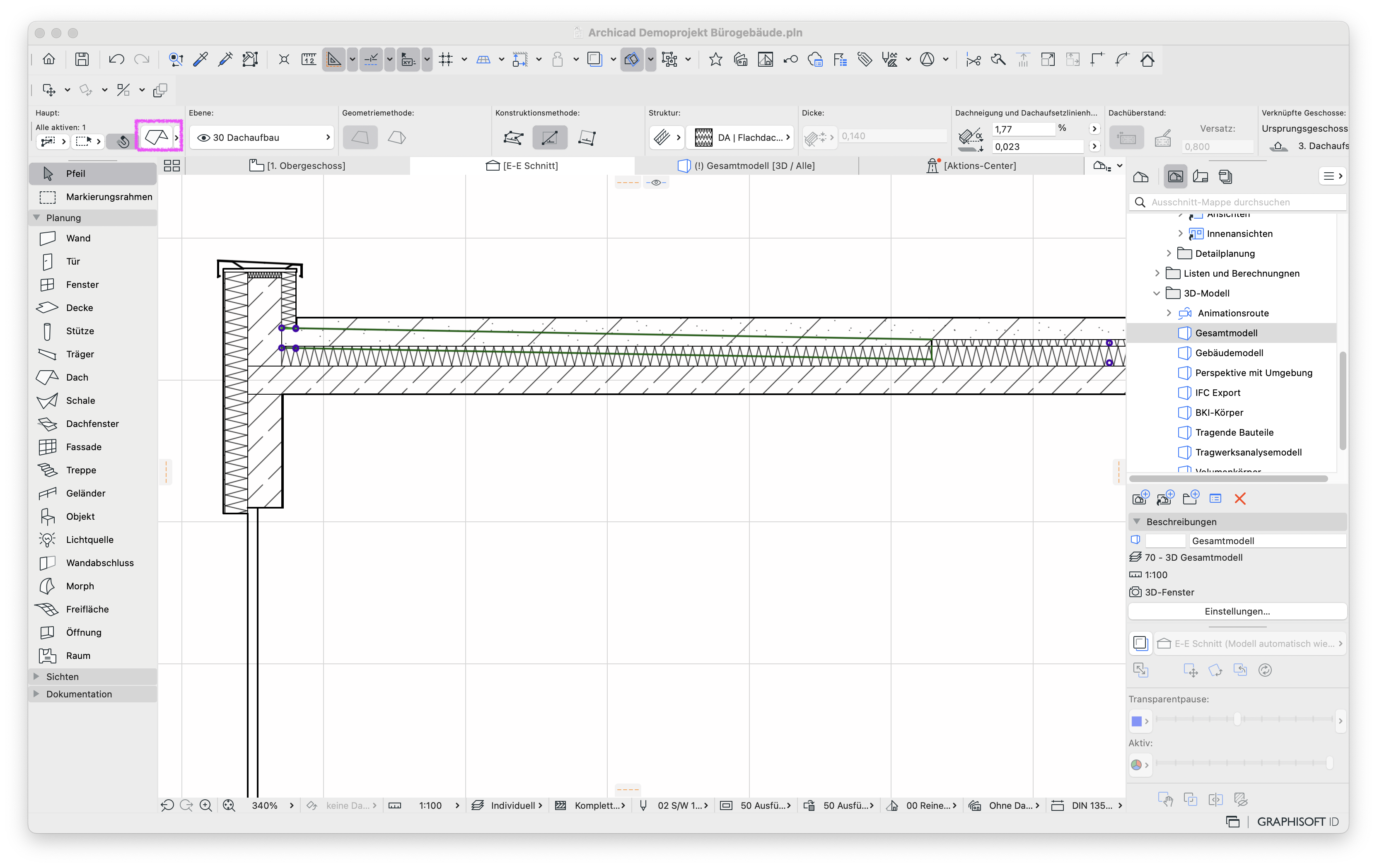Switch to the 1. Obergeschoss tab
The width and height of the screenshot is (1377, 868).
[297, 166]
